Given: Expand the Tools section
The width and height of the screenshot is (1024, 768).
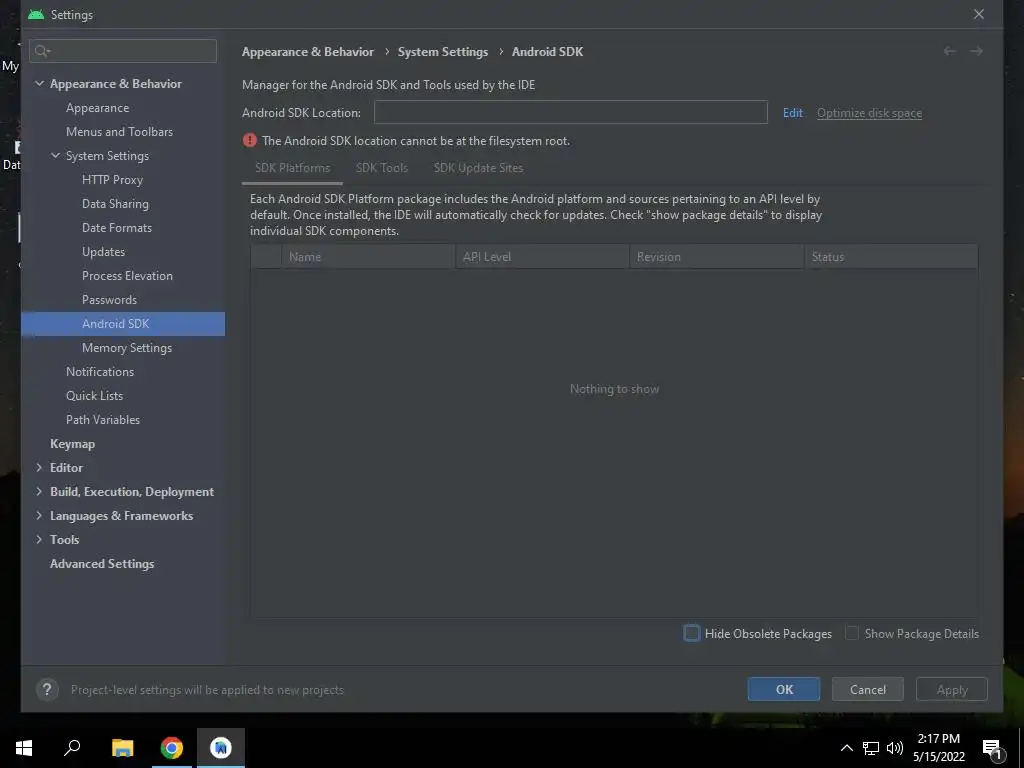Looking at the screenshot, I should tap(39, 539).
